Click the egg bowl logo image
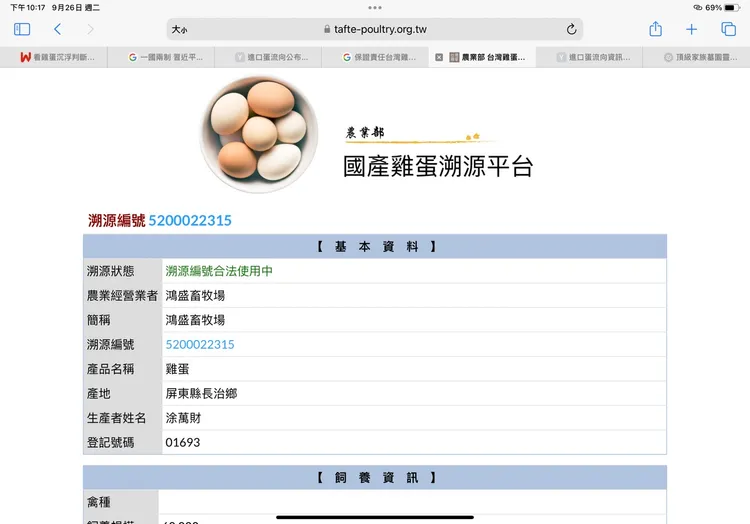This screenshot has width=750, height=524. coord(259,134)
